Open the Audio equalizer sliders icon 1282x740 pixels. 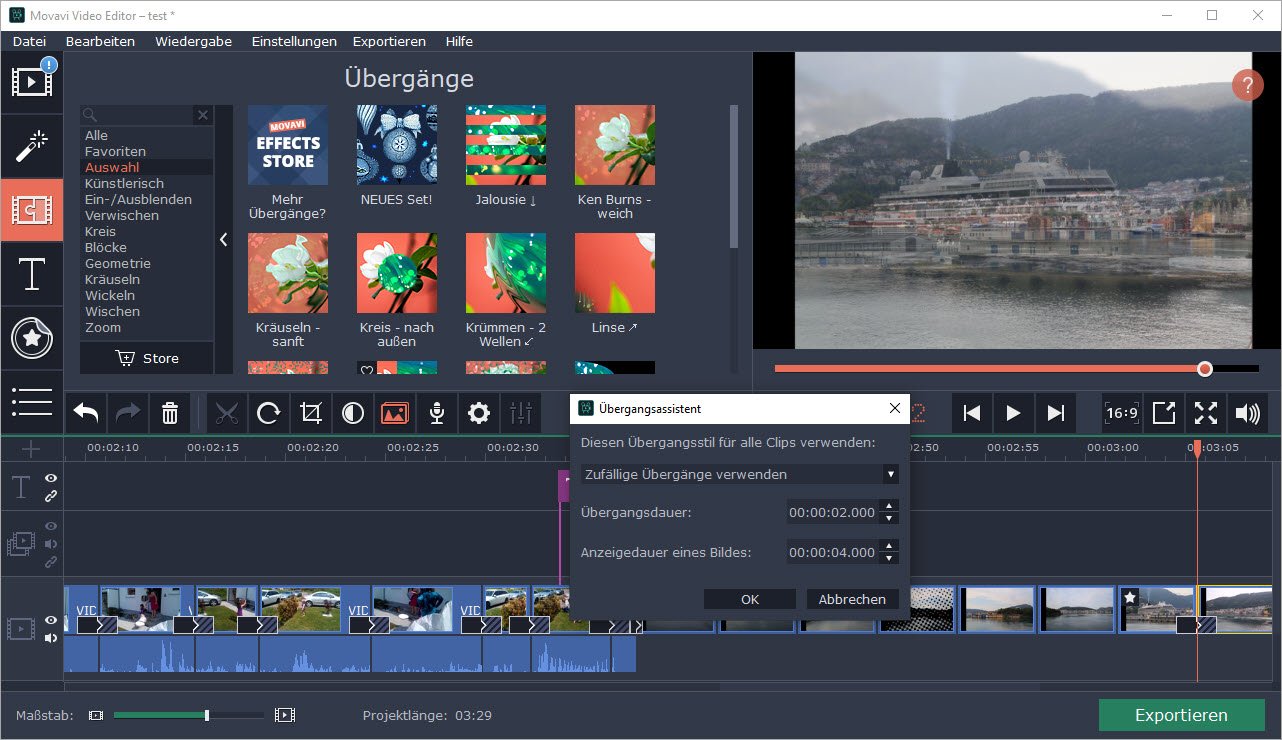click(521, 413)
